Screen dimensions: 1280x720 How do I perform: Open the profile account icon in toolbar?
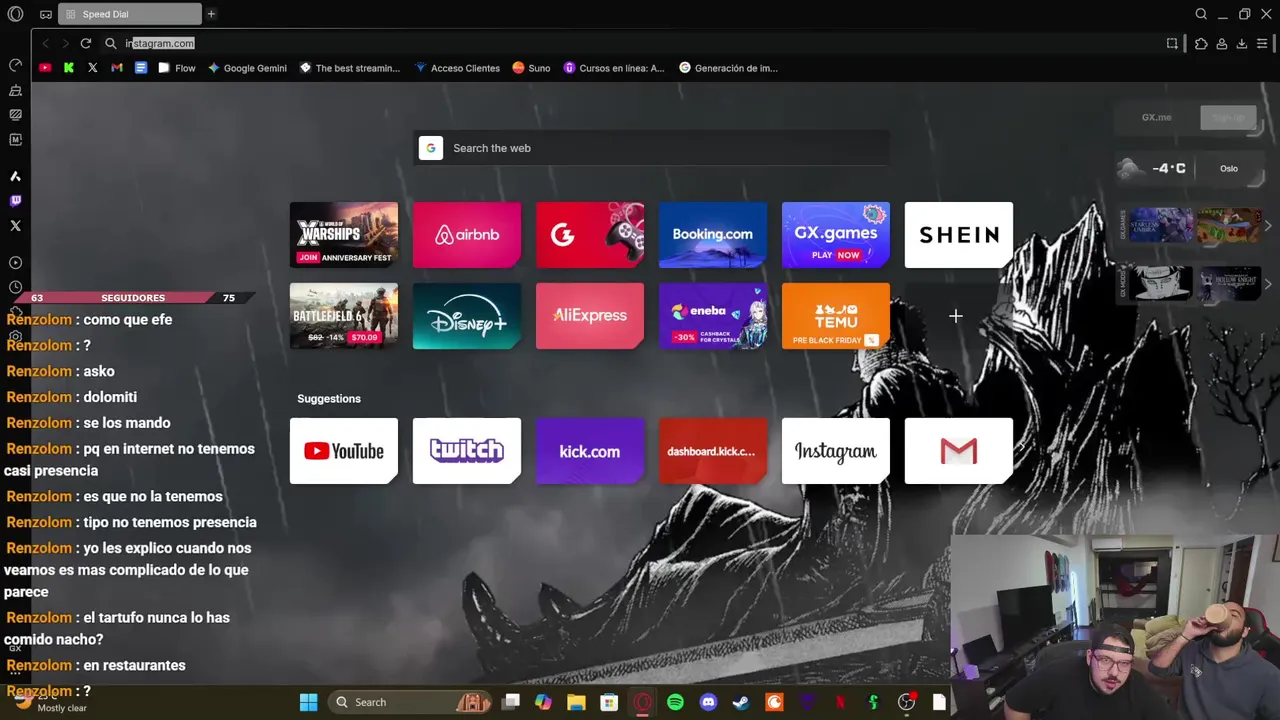point(1222,43)
